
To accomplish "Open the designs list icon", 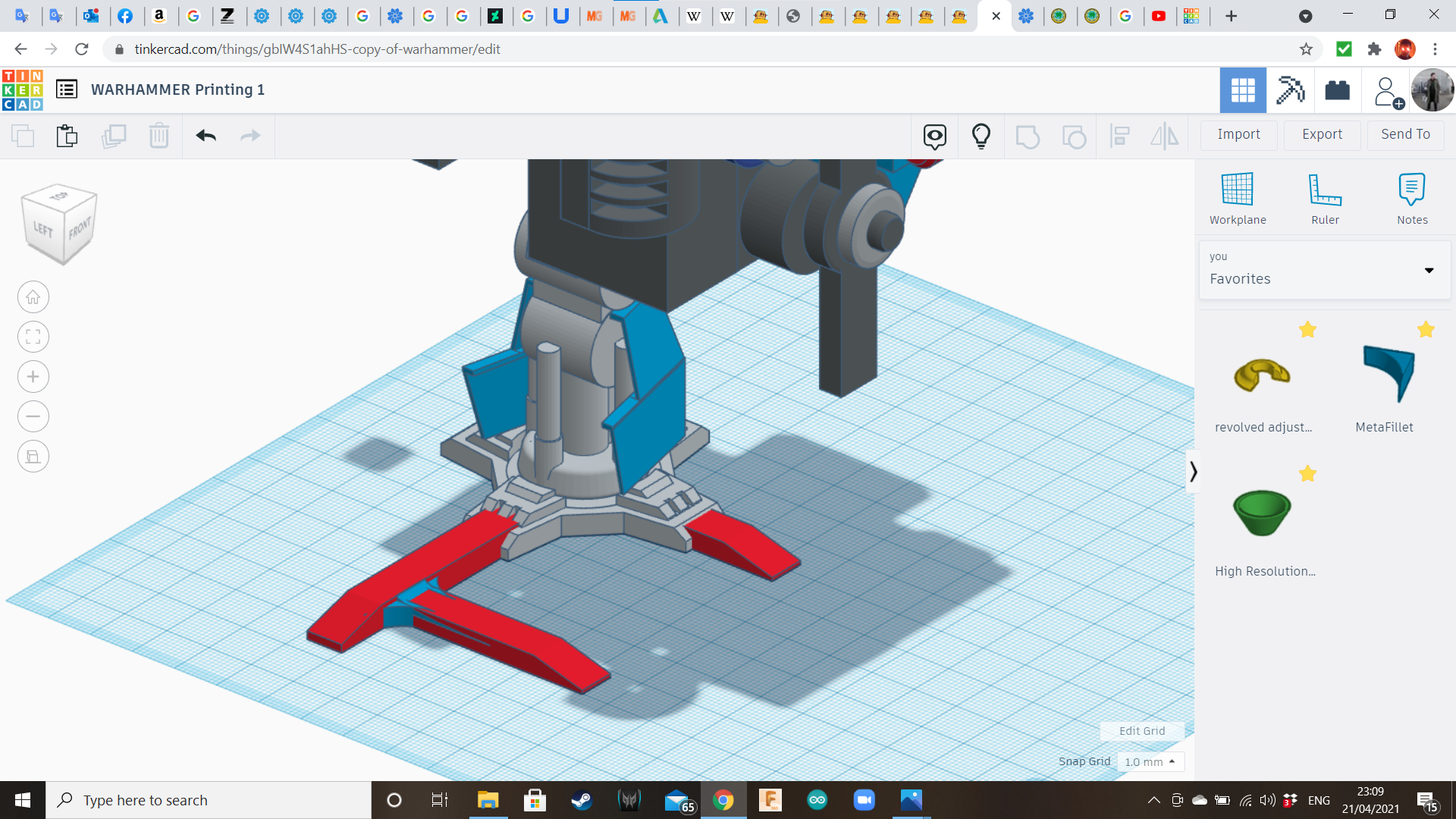I will point(67,89).
